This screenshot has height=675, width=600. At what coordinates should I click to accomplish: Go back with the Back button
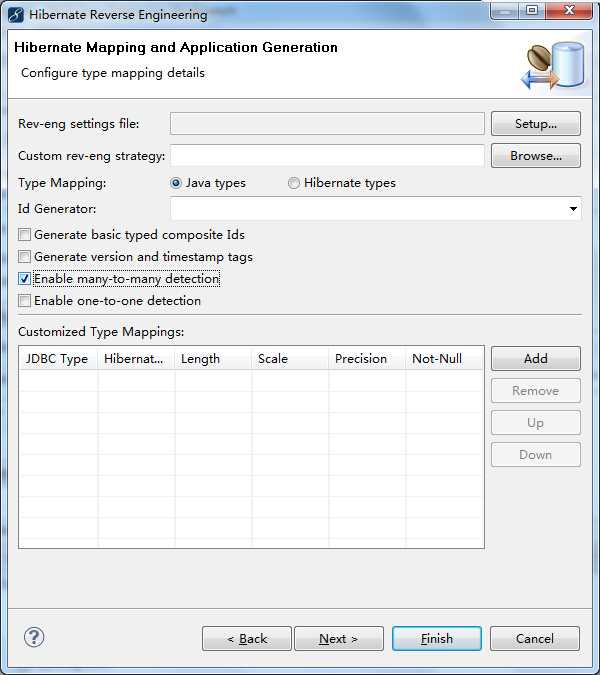point(247,638)
